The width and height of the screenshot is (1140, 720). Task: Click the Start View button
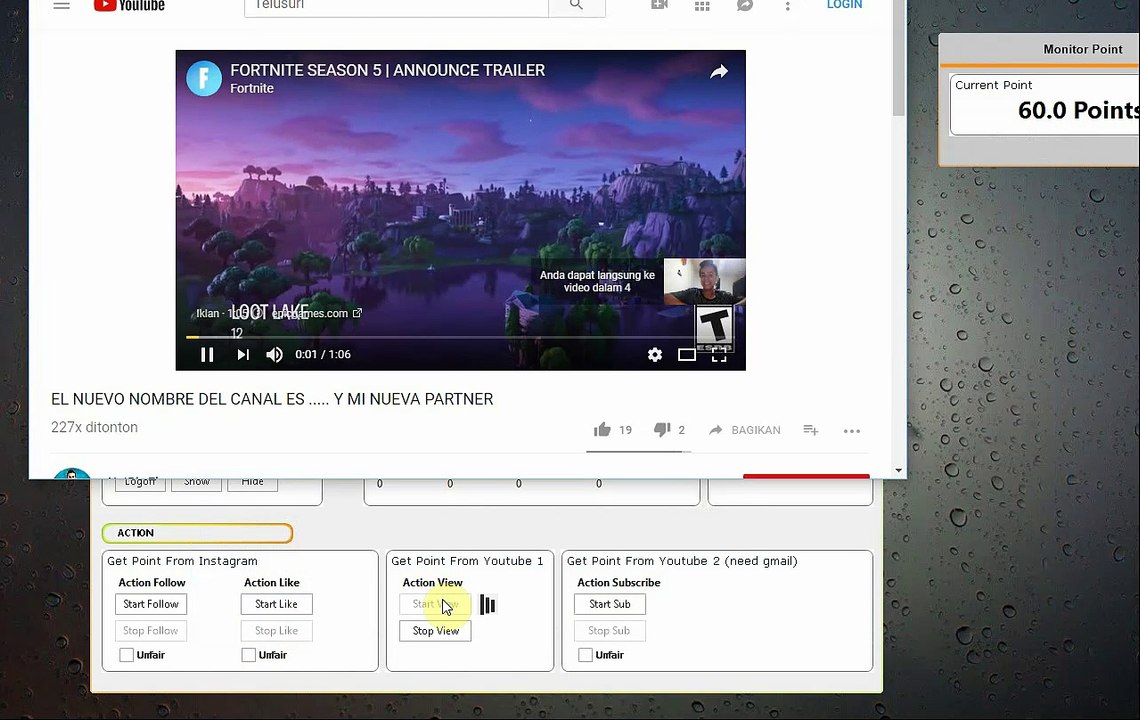[435, 604]
